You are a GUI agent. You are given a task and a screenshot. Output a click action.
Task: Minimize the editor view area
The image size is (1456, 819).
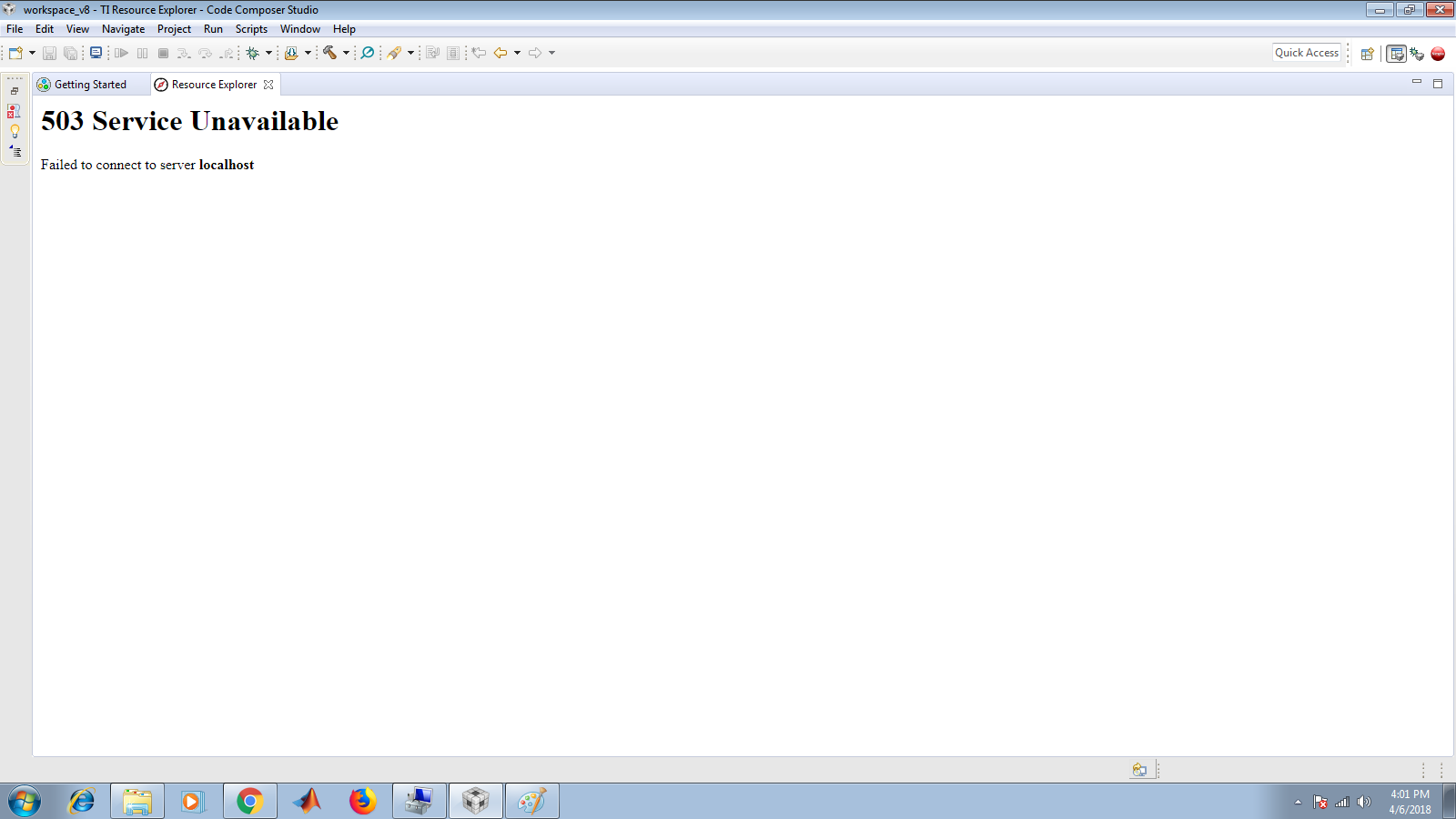pos(1417,83)
